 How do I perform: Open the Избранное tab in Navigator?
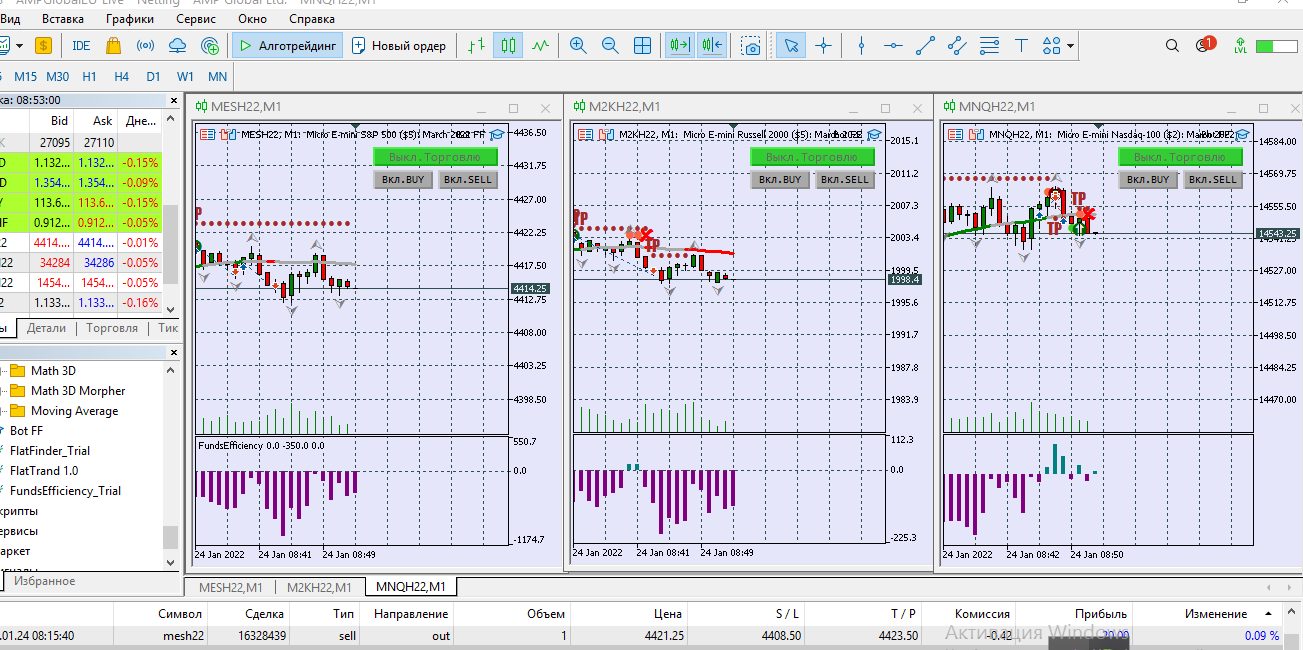click(x=44, y=581)
